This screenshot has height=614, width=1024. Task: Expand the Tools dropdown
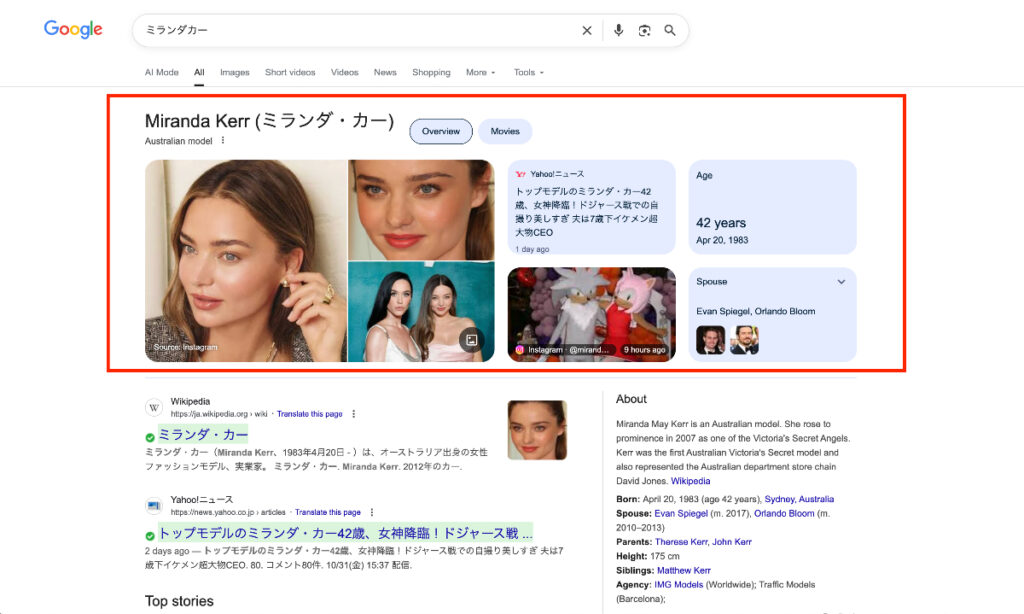[x=527, y=72]
